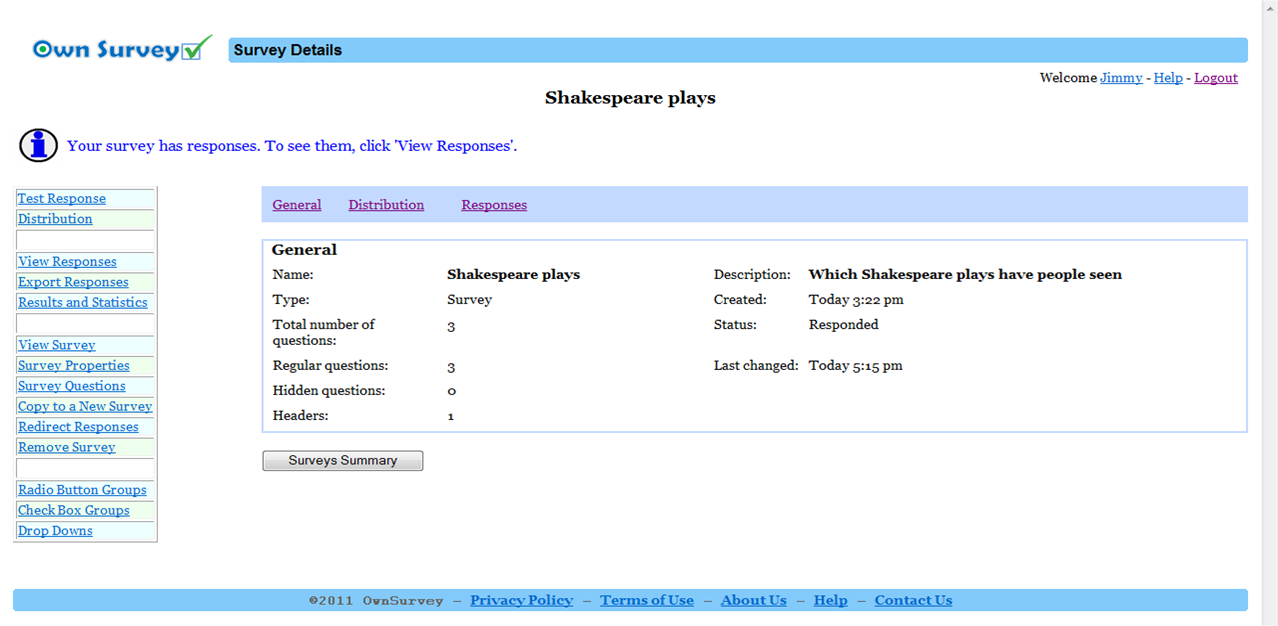Open Survey Properties page
The height and width of the screenshot is (626, 1278).
click(74, 366)
